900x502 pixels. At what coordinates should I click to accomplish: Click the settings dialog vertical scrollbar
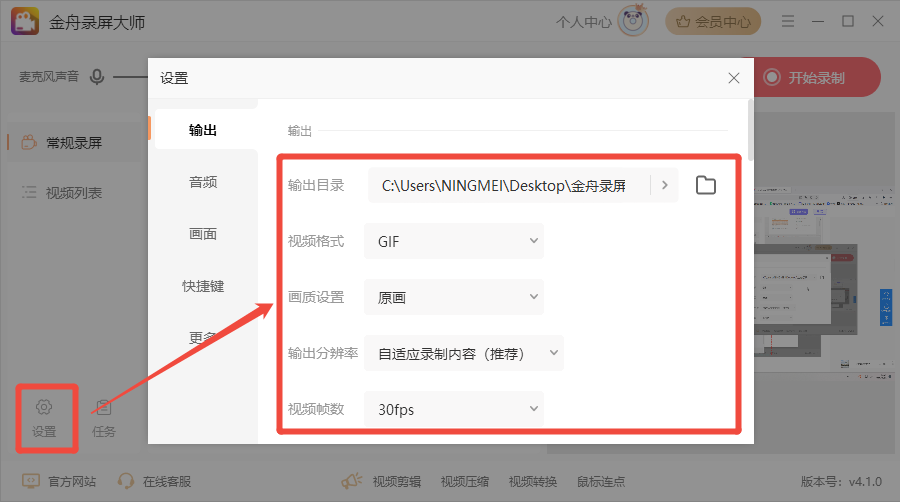click(751, 131)
